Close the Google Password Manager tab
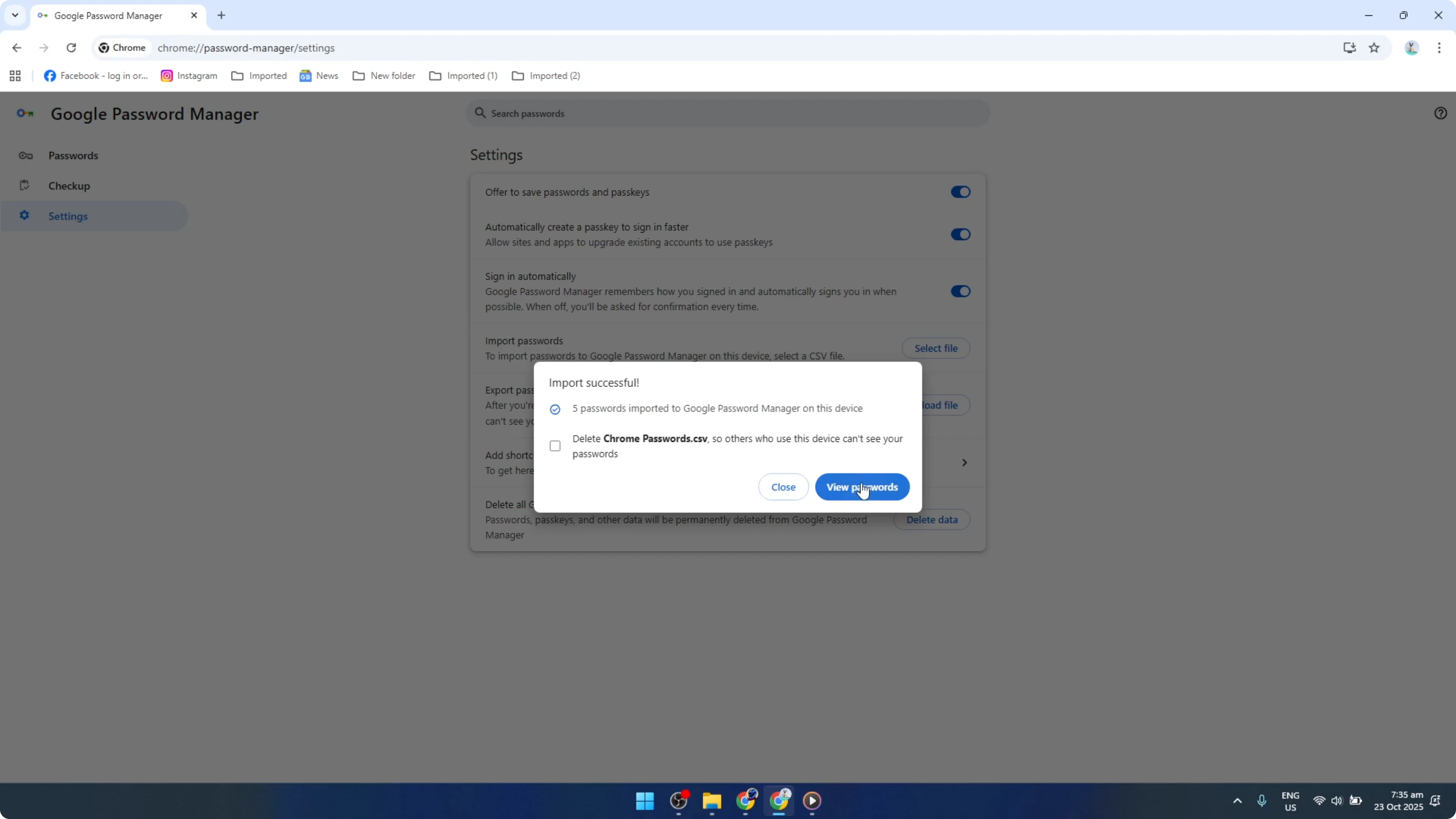 194,15
